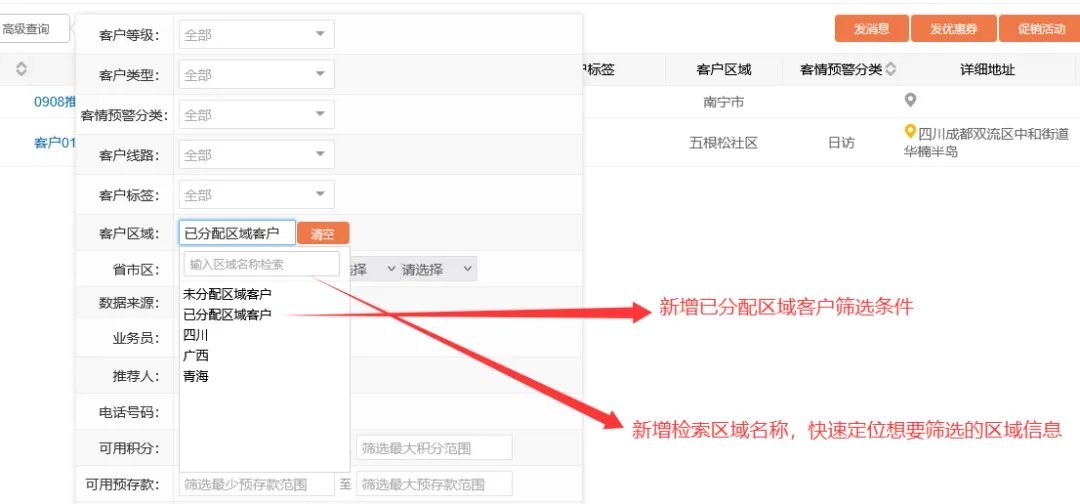1080x504 pixels.
Task: Open the 客情预警分类 filter dropdown
Action: pyautogui.click(x=257, y=114)
